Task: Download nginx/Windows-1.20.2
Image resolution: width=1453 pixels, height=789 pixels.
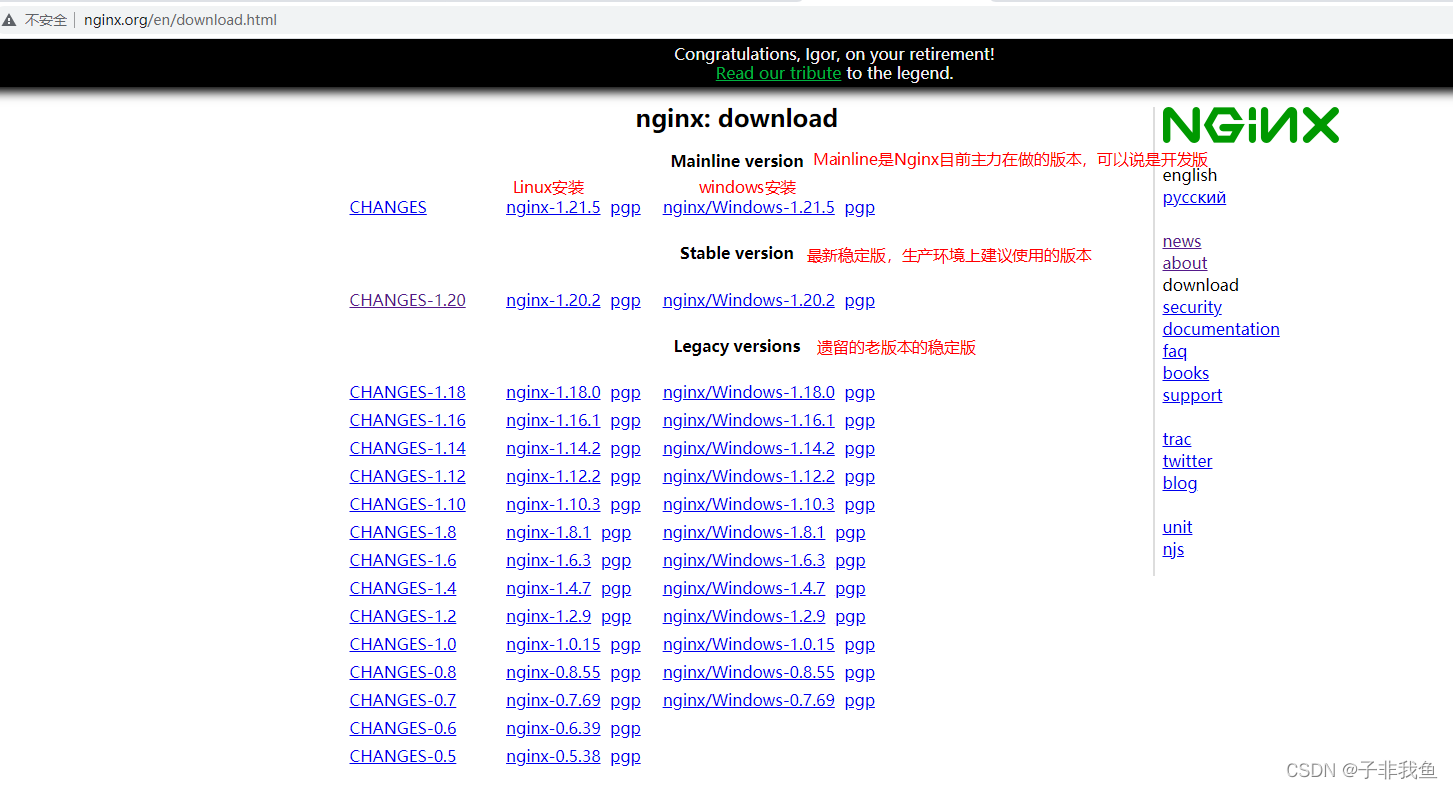Action: click(748, 300)
